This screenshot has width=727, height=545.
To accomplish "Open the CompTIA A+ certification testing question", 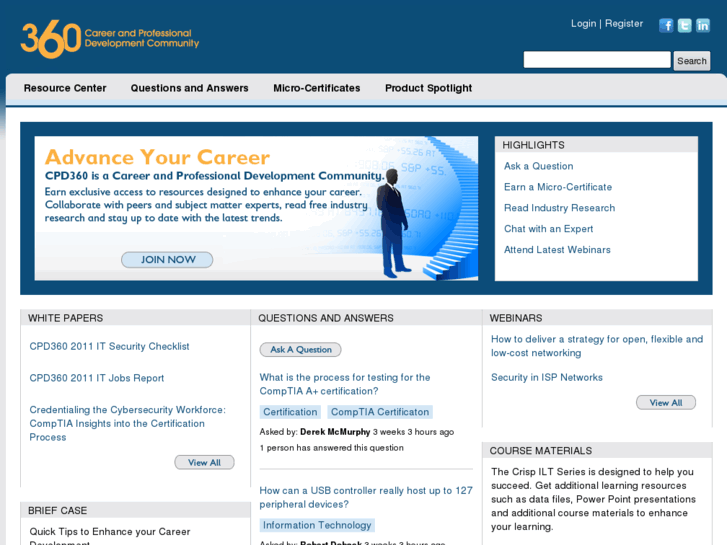I will point(344,384).
